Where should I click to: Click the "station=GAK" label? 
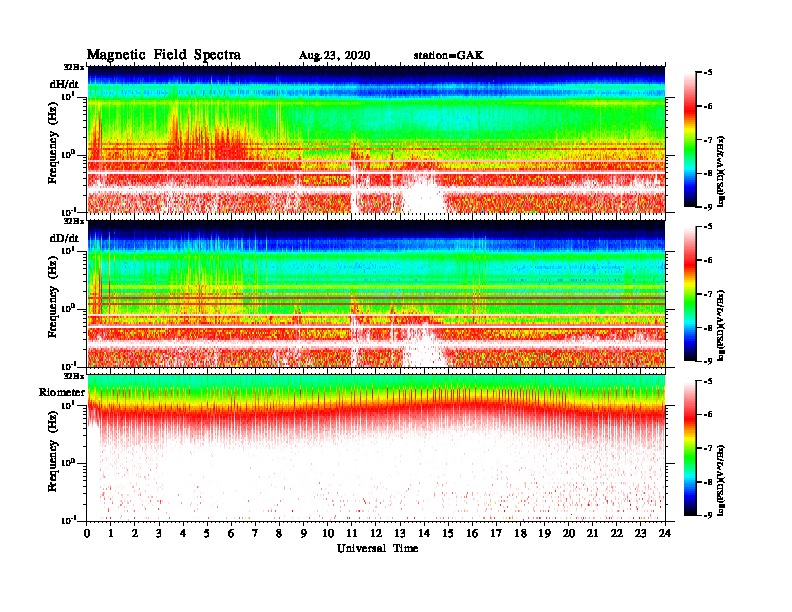[x=449, y=55]
